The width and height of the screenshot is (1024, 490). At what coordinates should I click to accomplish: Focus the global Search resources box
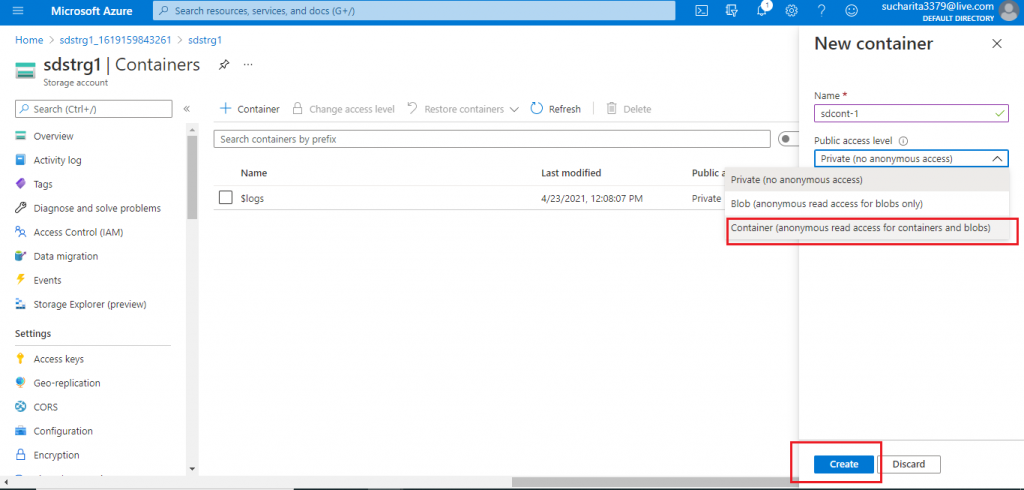point(414,10)
